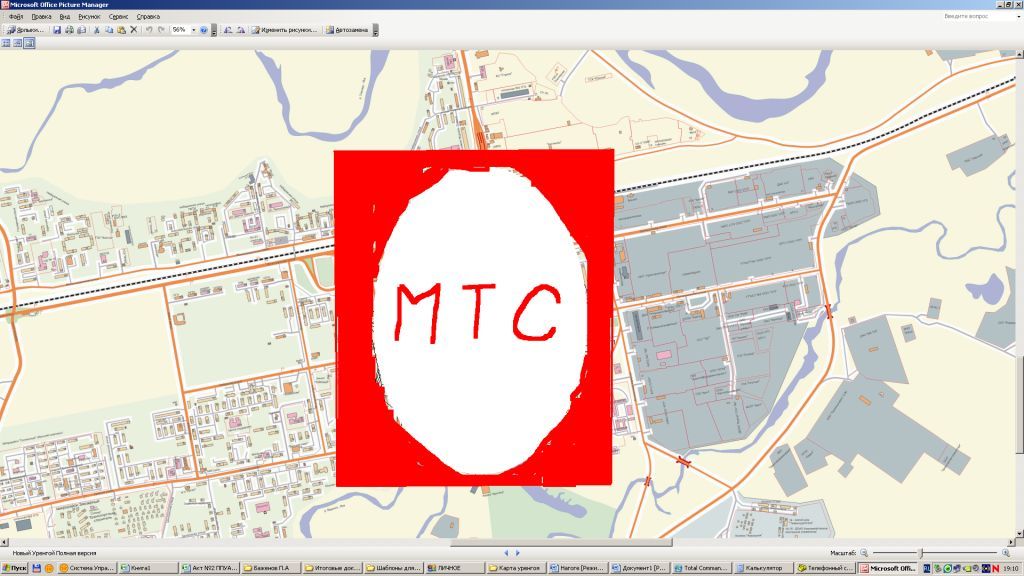
Task: Expand the zoom percentage dropdown arrow
Action: pos(193,30)
